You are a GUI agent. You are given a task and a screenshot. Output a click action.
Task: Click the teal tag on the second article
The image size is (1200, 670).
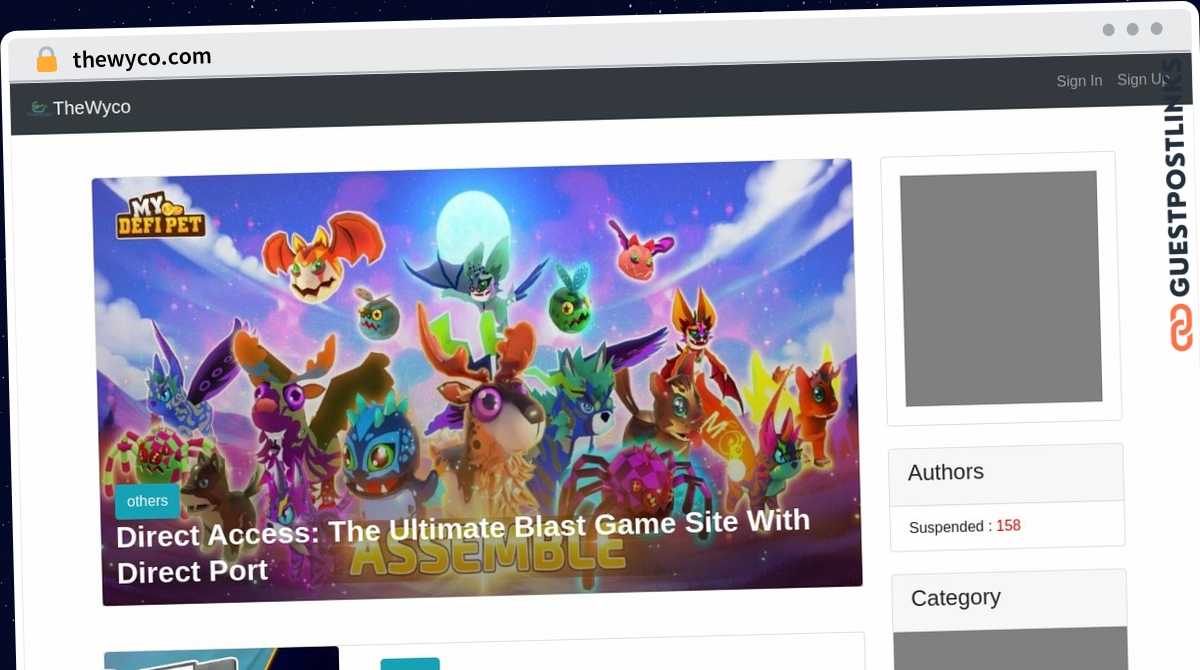click(x=410, y=664)
